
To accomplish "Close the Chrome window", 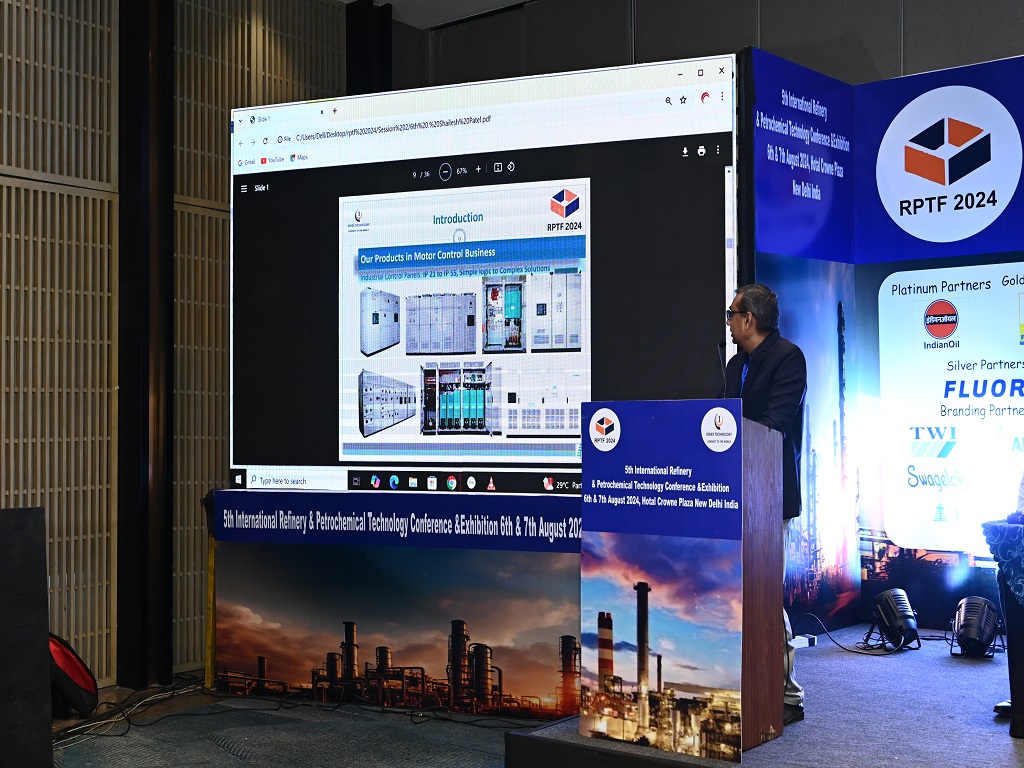I will [x=722, y=71].
